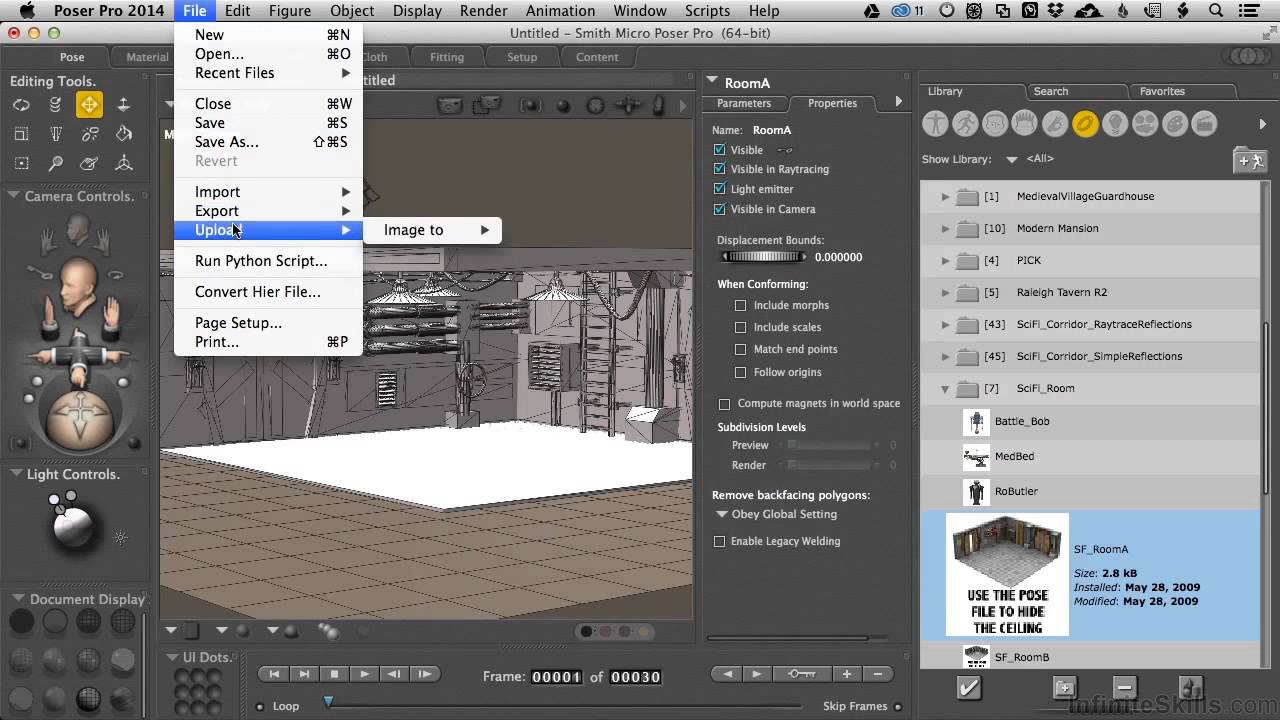This screenshot has height=720, width=1280.
Task: Switch to the Search library tab
Action: tap(1050, 91)
